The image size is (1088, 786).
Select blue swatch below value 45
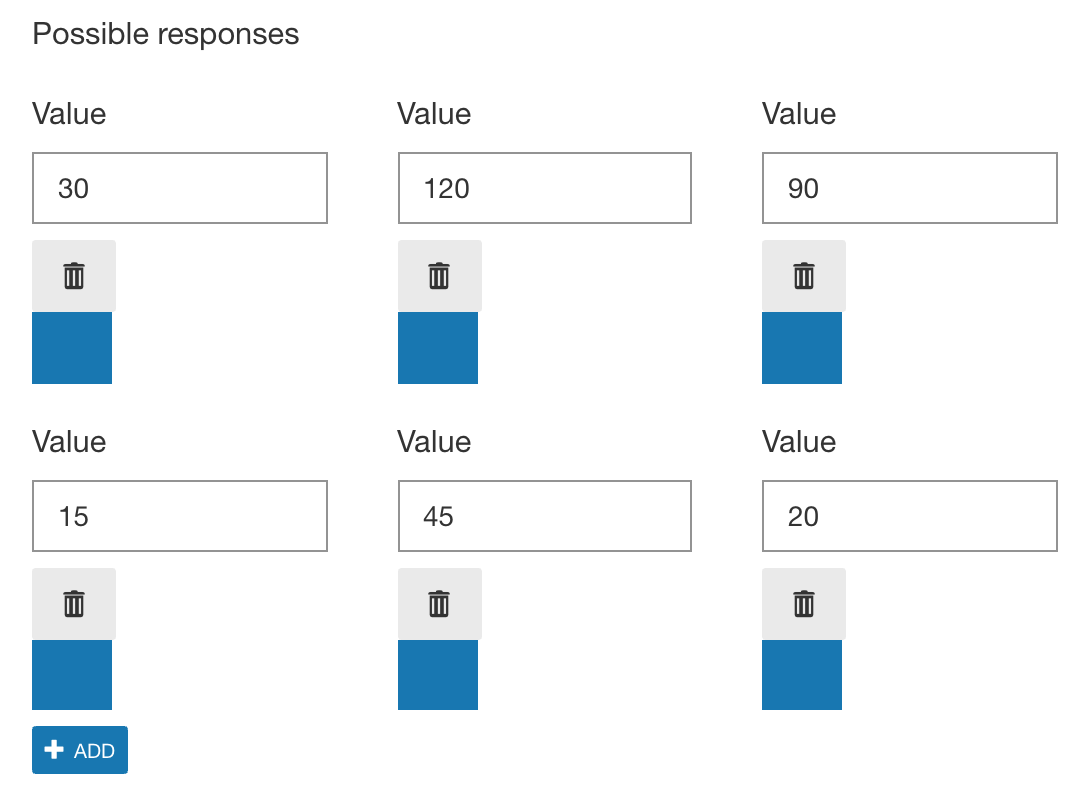[x=438, y=675]
